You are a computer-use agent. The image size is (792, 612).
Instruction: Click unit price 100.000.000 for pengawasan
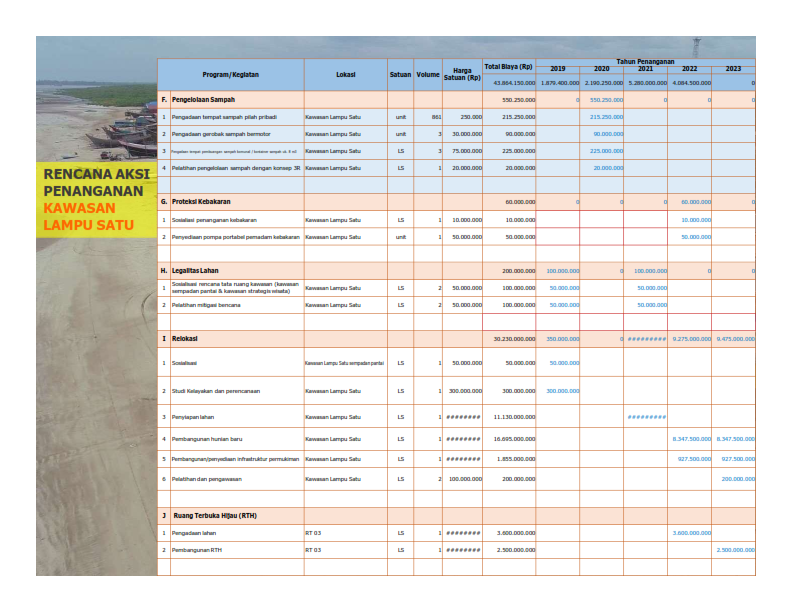point(465,479)
